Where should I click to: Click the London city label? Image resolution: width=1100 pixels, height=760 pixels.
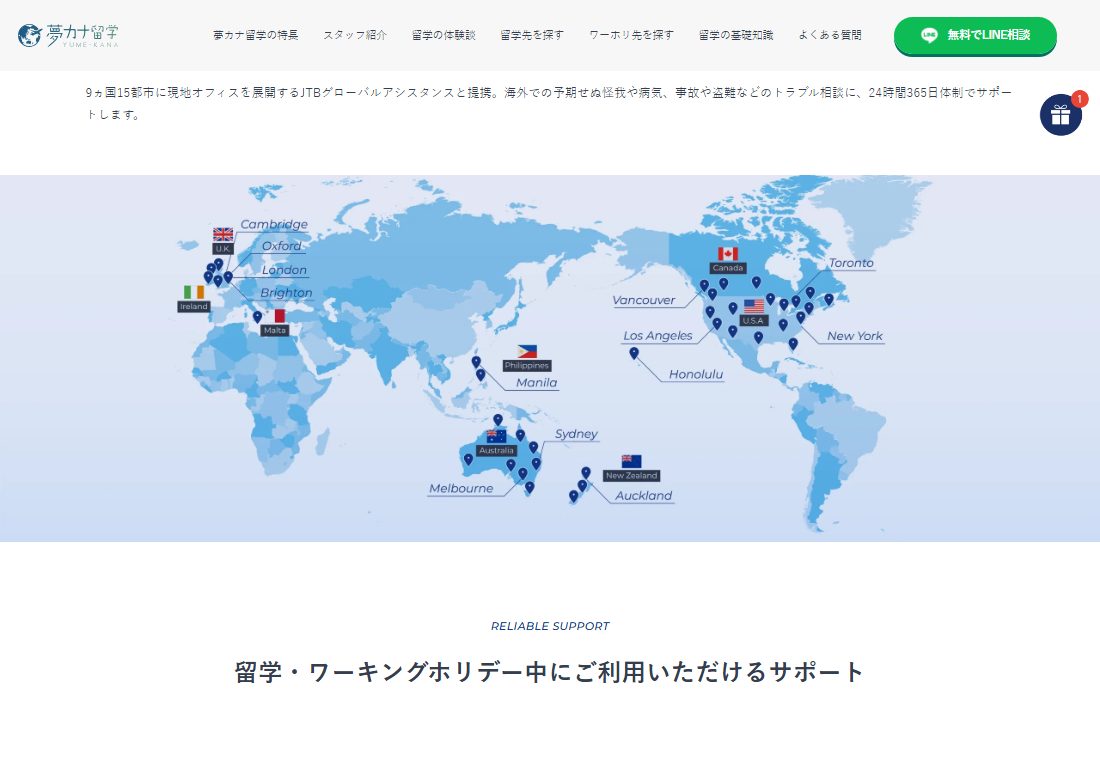click(284, 269)
